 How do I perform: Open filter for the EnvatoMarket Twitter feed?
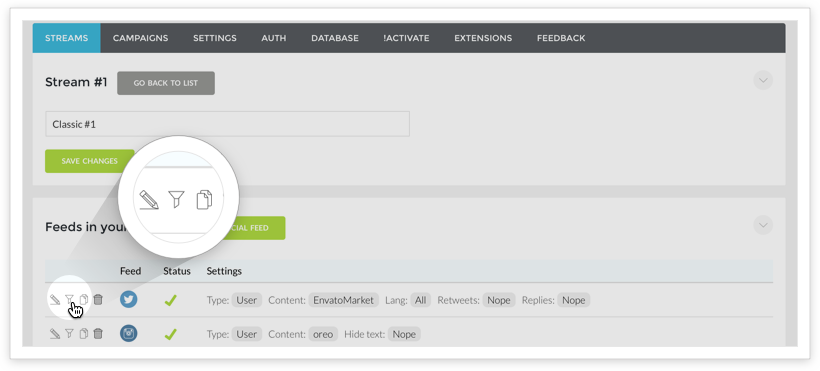70,299
